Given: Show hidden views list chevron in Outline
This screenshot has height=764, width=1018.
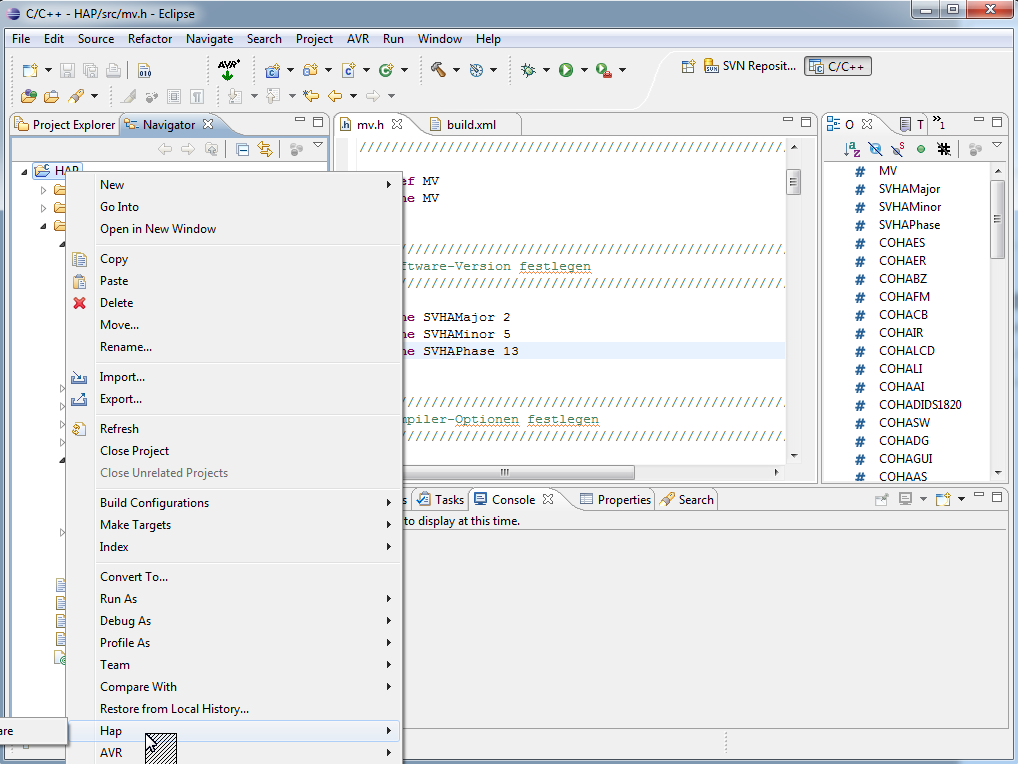Looking at the screenshot, I should point(939,121).
